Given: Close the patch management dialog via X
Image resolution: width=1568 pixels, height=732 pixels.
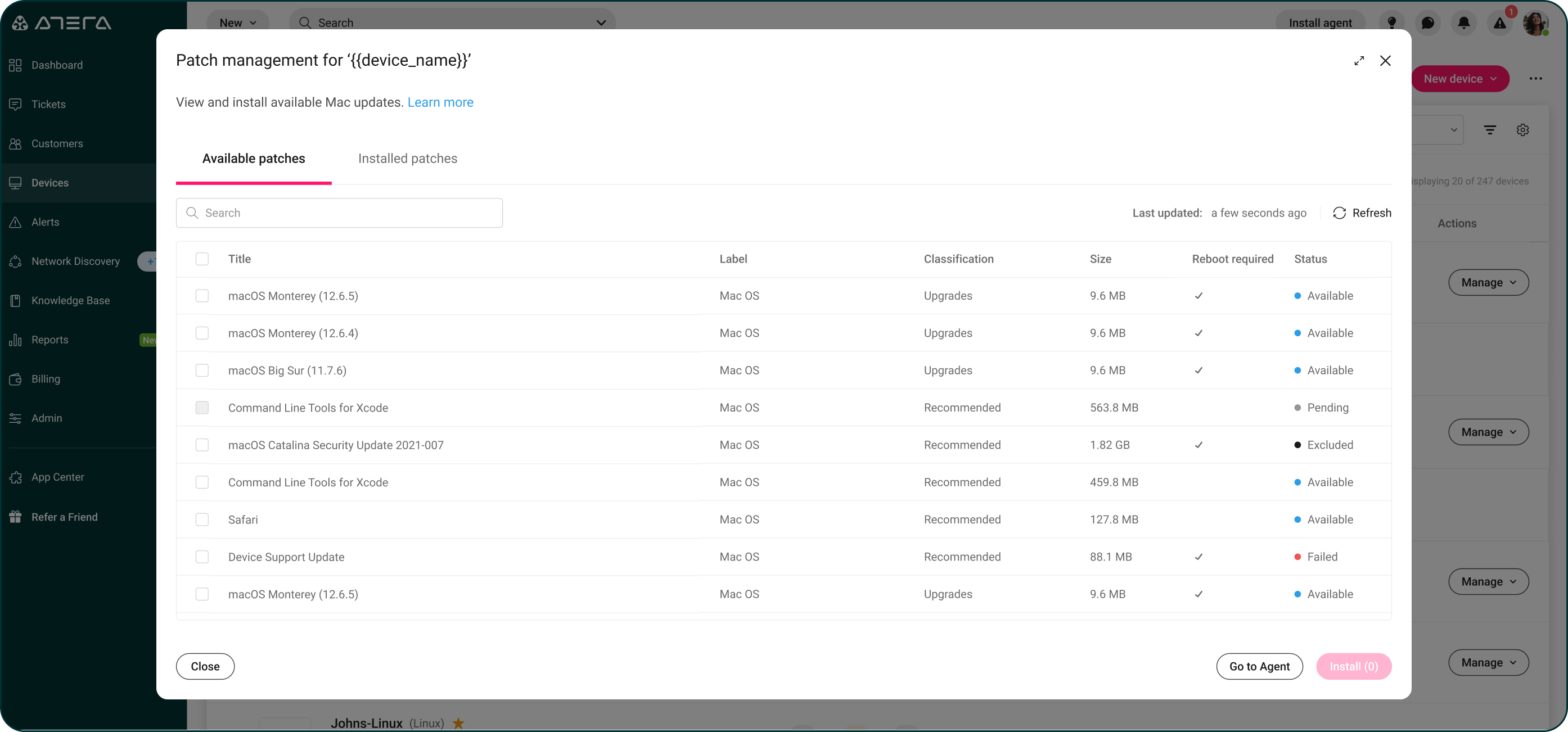Looking at the screenshot, I should tap(1385, 61).
